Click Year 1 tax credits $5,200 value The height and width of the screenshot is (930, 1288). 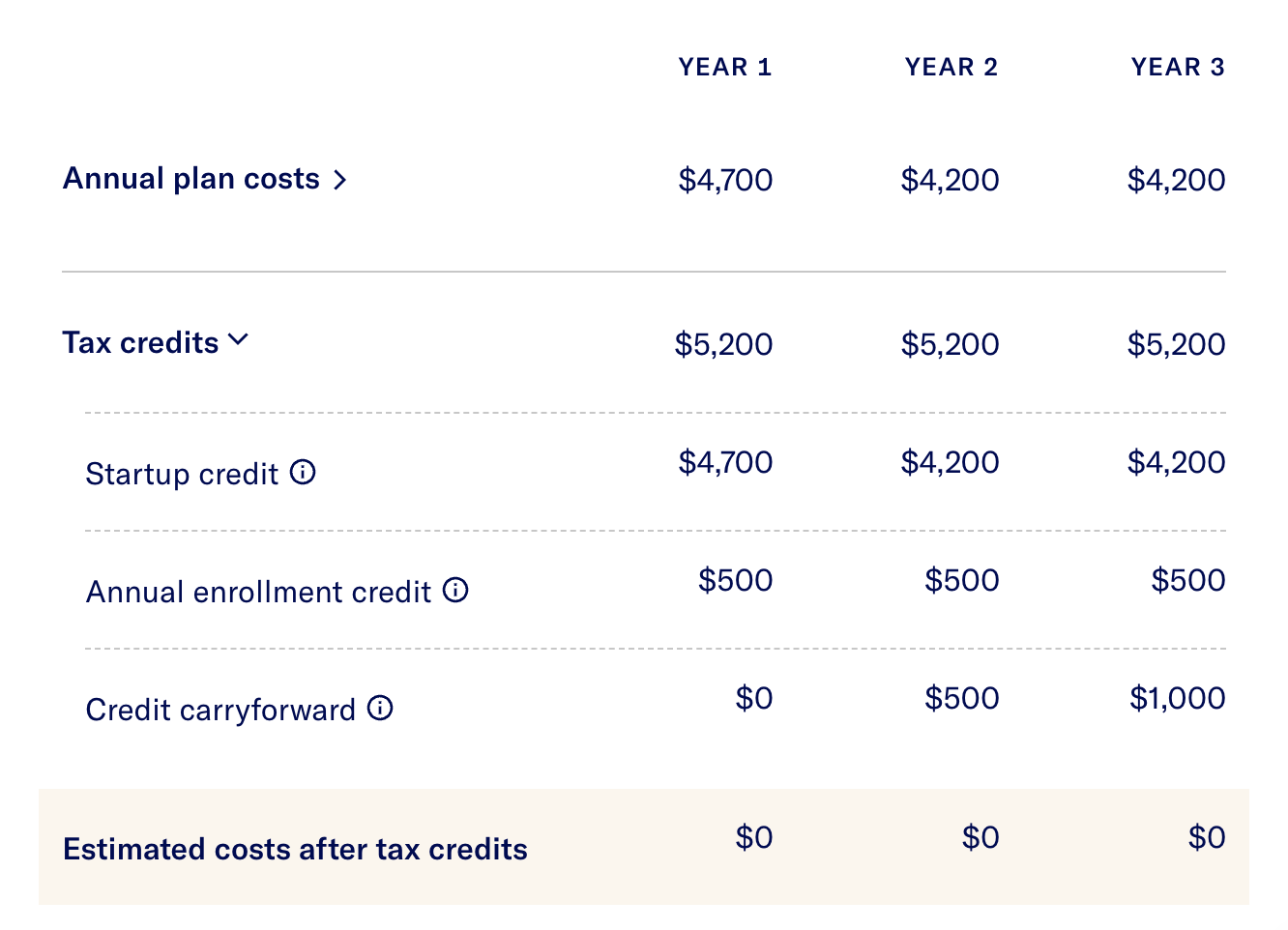pyautogui.click(x=723, y=344)
